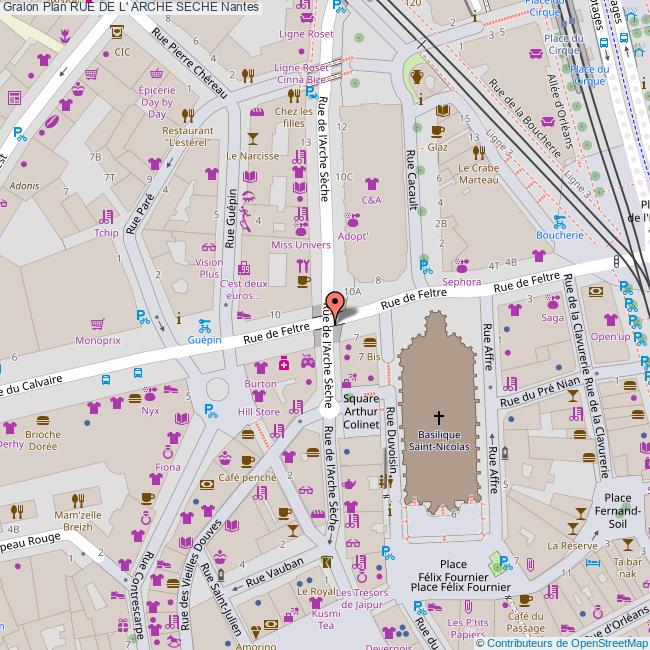This screenshot has height=650, width=650.
Task: Select the Monoprix shopping cart icon
Action: [x=97, y=324]
